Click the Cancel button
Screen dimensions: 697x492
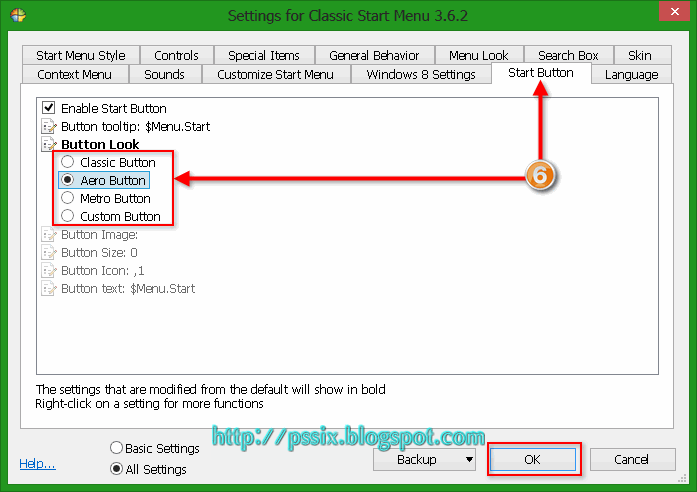point(632,460)
